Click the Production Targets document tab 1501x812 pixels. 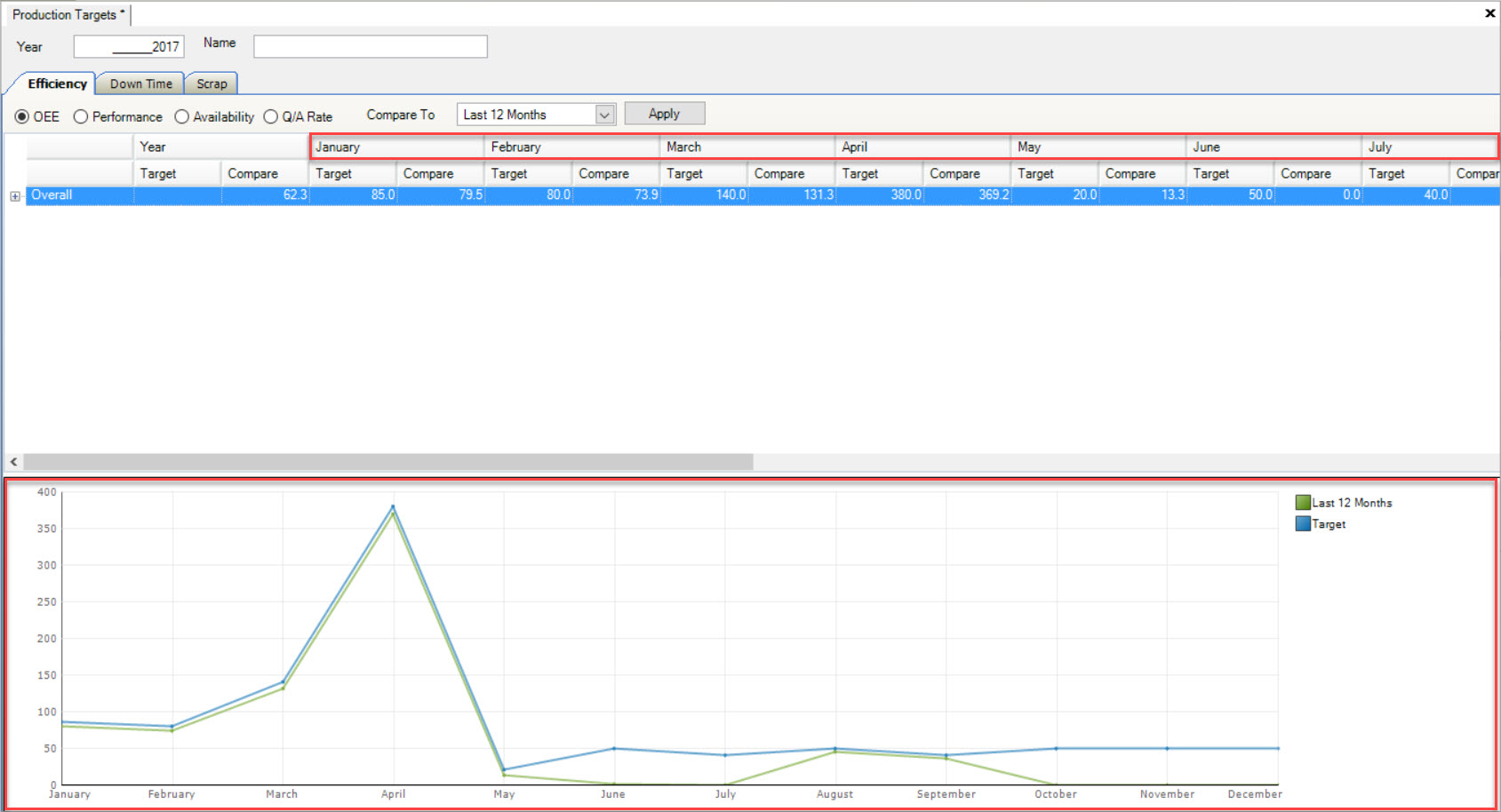coord(68,14)
